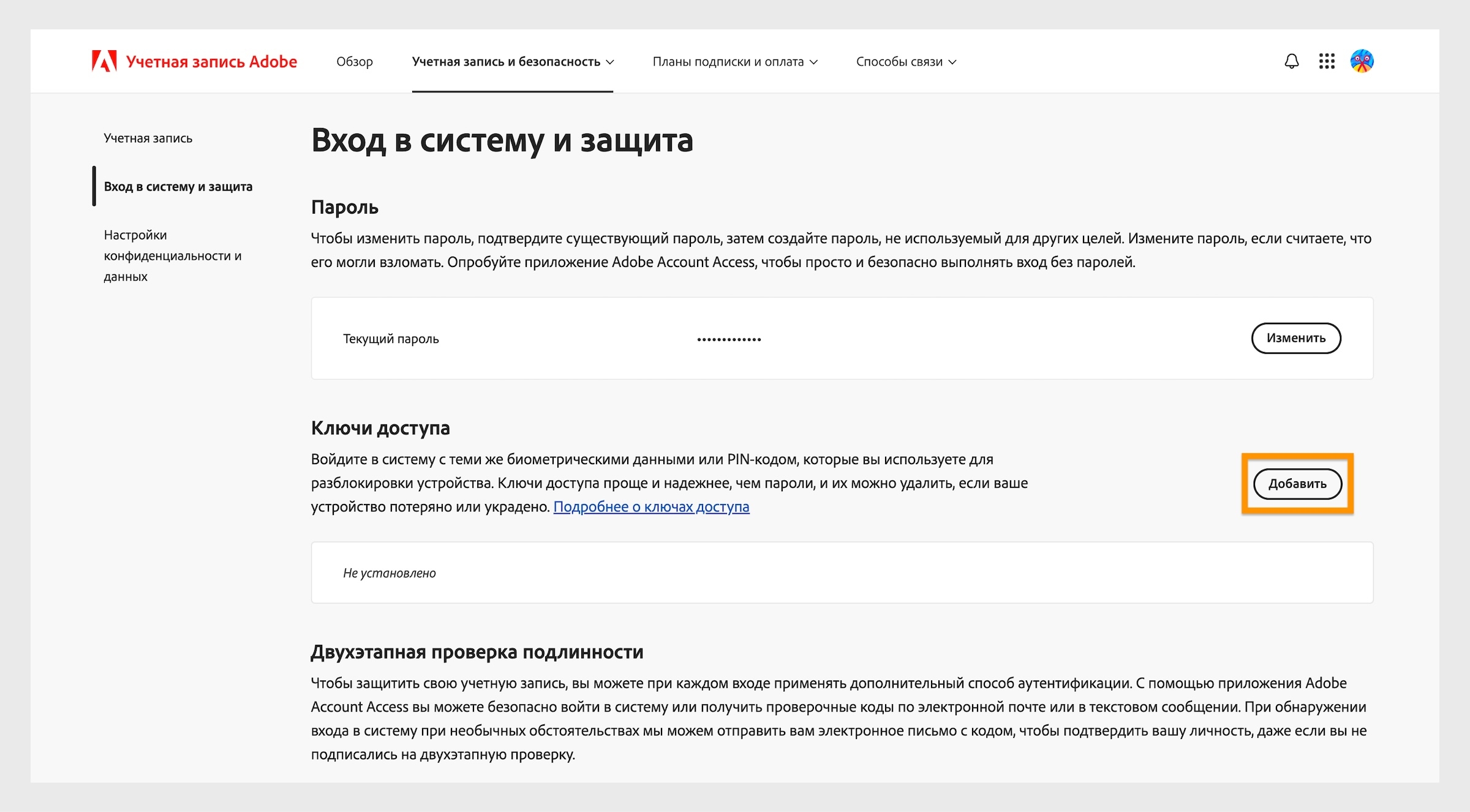Screen dimensions: 1470x812
Task: Click «Учетная запись Adobe» header text
Action: tap(211, 61)
